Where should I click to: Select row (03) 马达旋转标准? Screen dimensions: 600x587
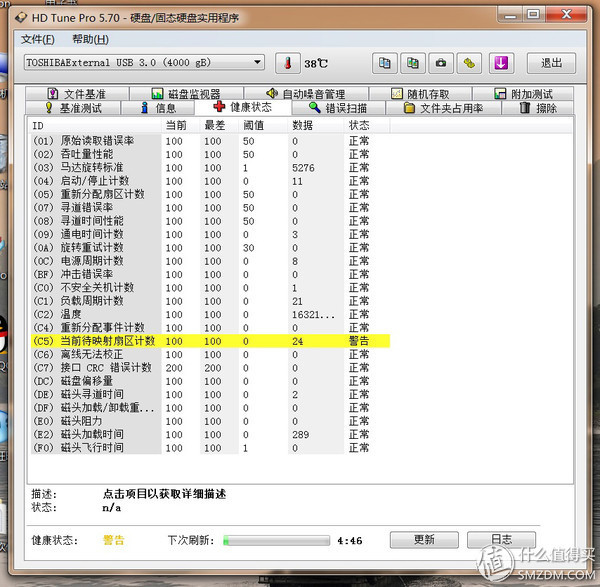pyautogui.click(x=210, y=168)
